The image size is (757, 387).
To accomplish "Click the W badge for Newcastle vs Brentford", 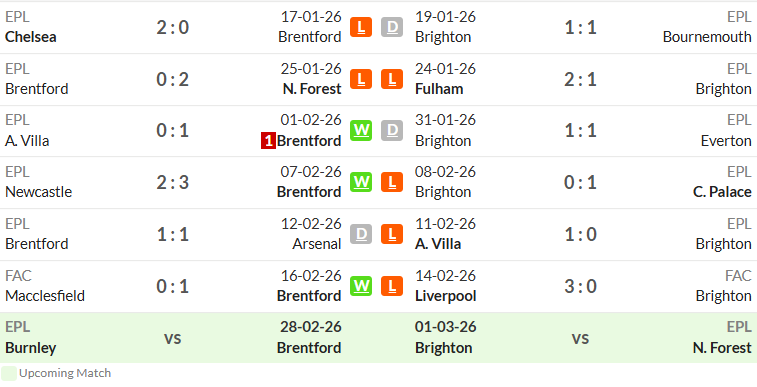I will [x=361, y=182].
